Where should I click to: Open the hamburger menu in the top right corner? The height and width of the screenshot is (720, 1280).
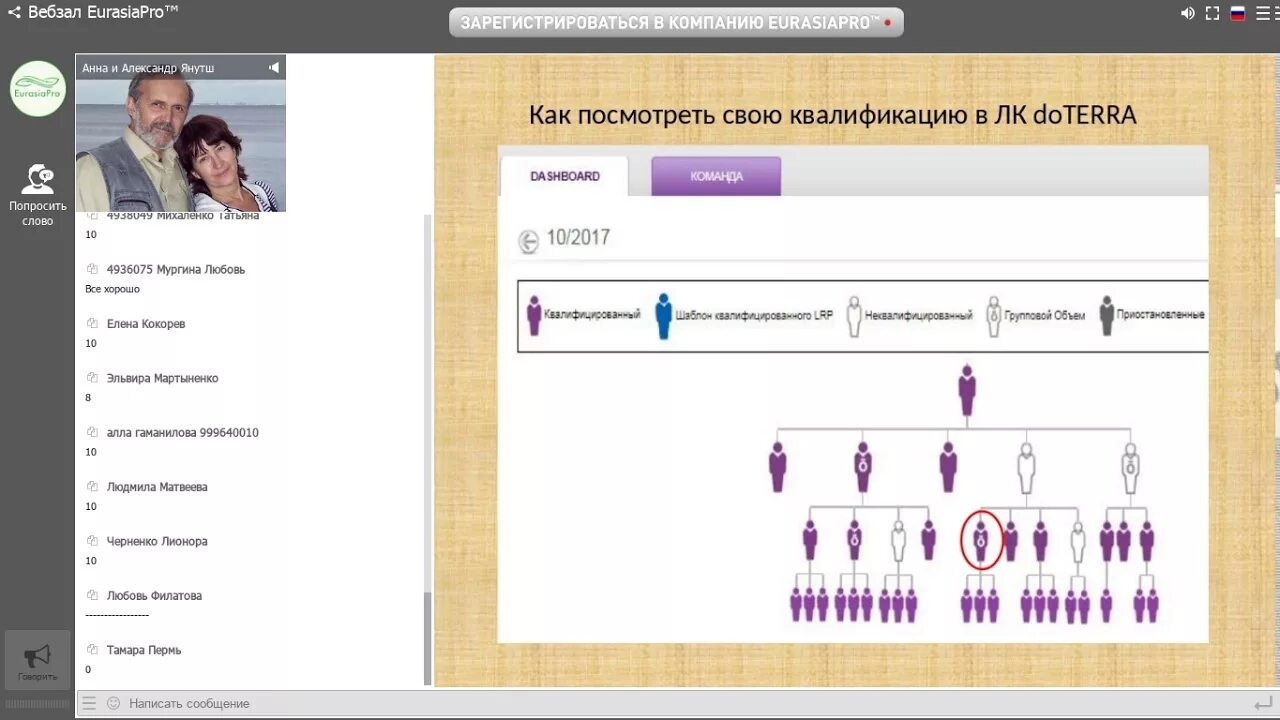(1262, 13)
